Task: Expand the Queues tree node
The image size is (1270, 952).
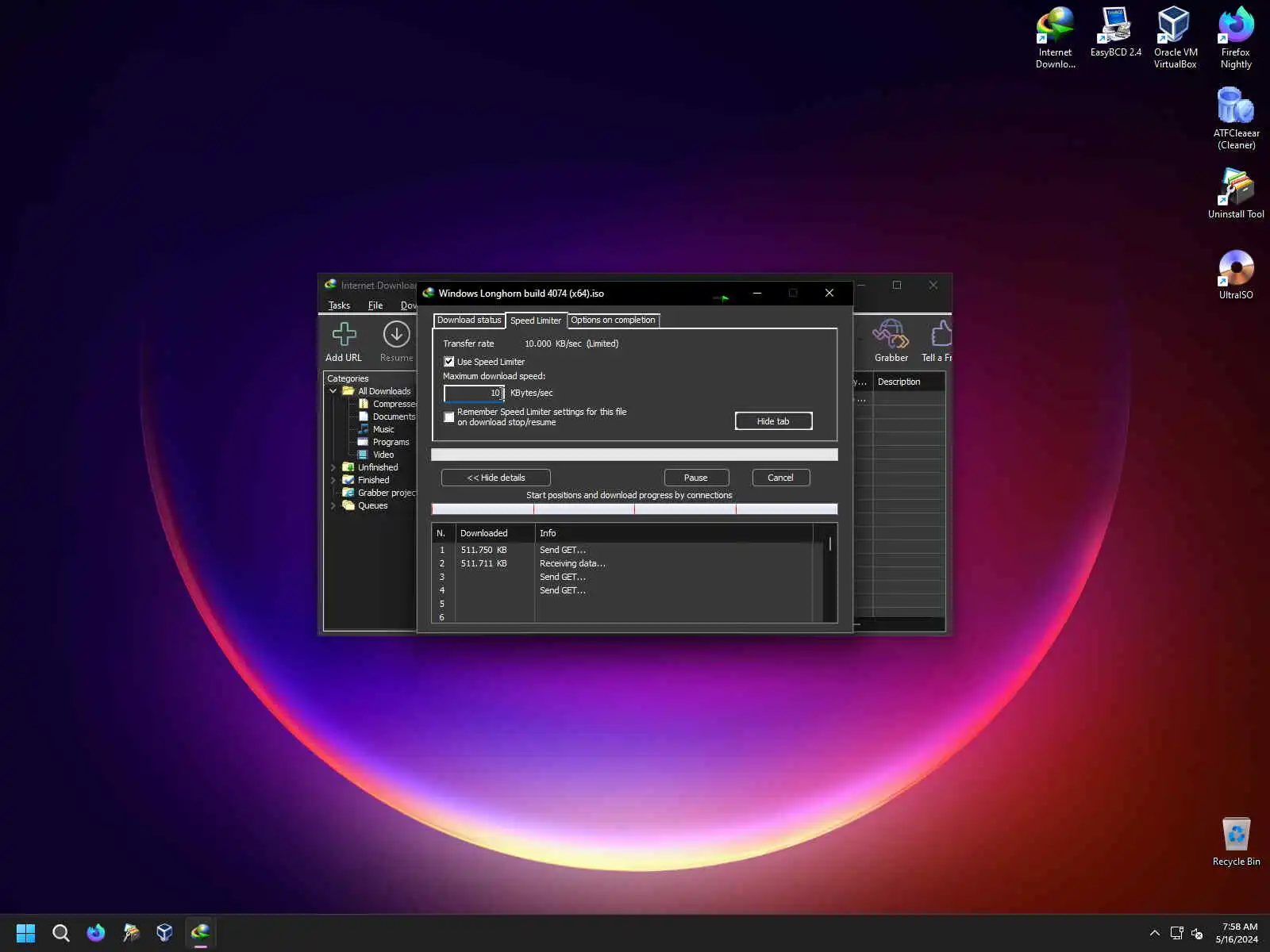Action: pyautogui.click(x=333, y=505)
